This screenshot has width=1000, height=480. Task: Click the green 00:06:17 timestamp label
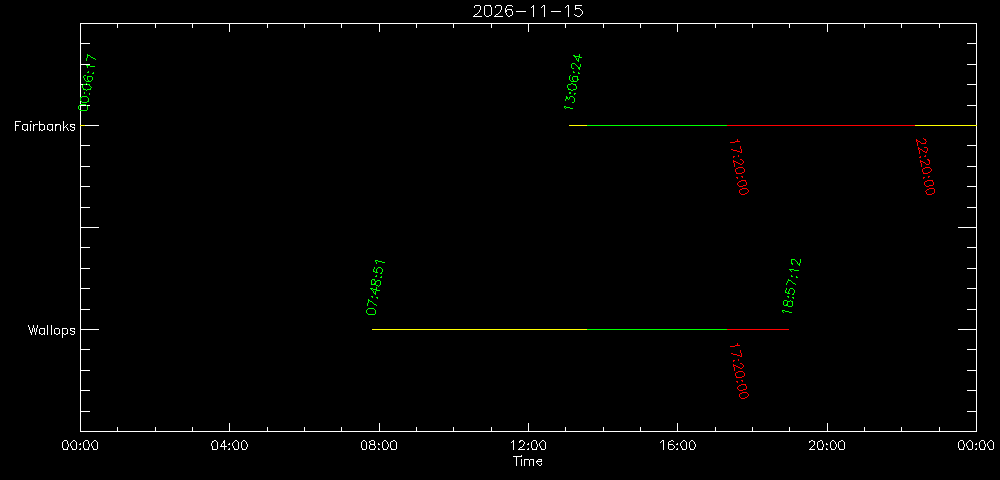pyautogui.click(x=88, y=84)
